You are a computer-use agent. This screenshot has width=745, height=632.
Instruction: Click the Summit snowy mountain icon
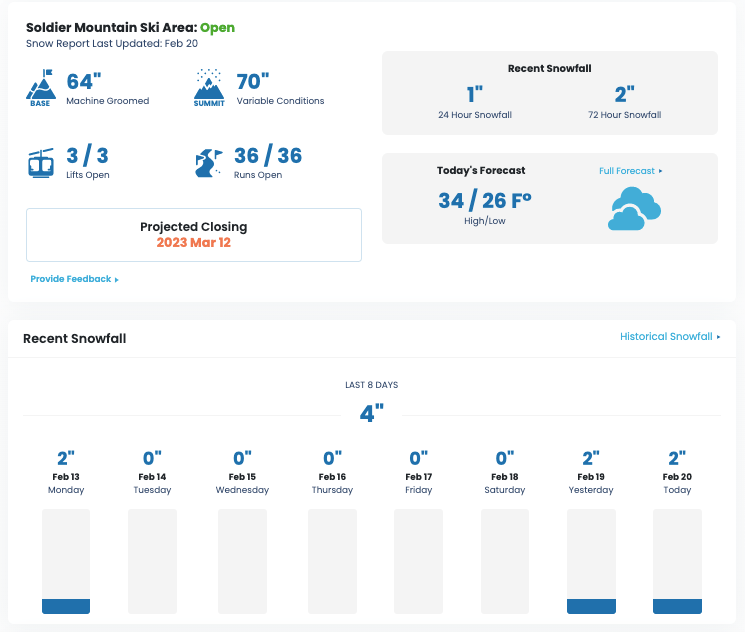[209, 88]
